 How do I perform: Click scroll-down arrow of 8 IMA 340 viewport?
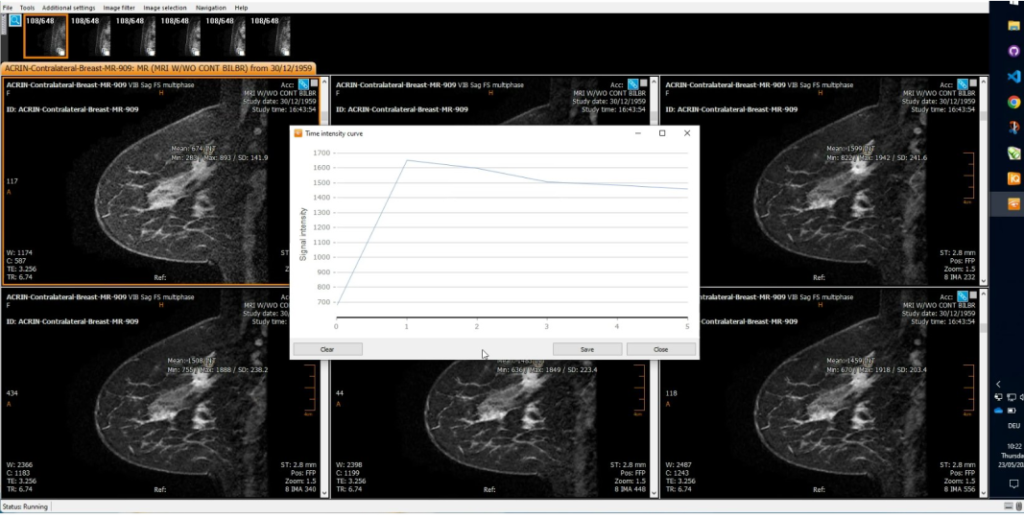tap(324, 494)
